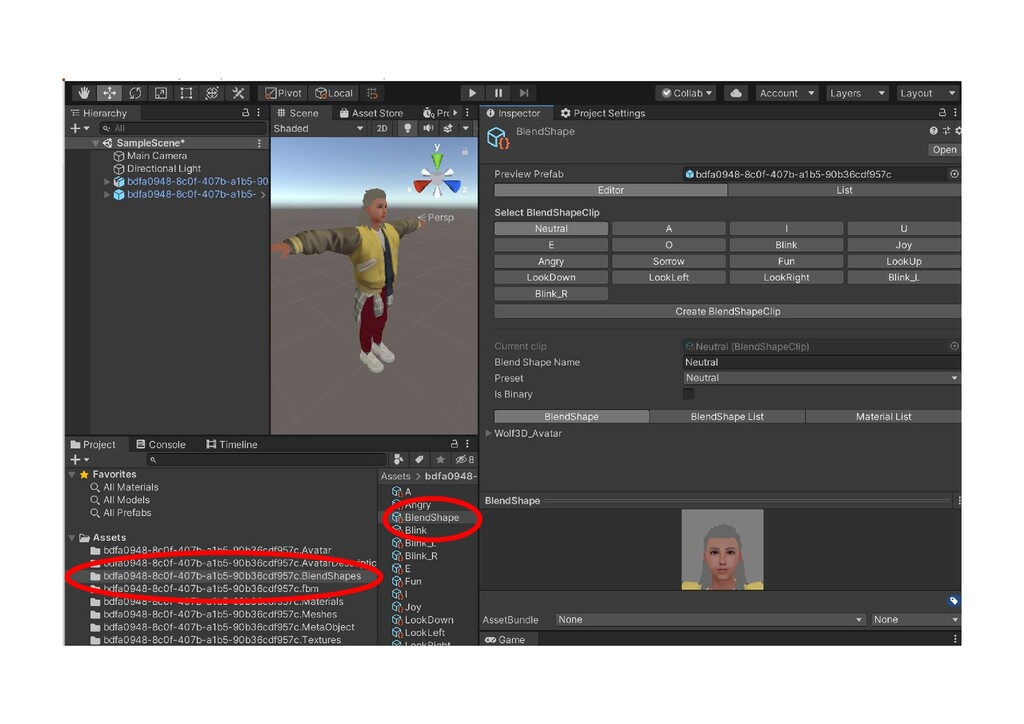Image resolution: width=1024 pixels, height=724 pixels.
Task: Search by type in Project
Action: click(x=398, y=460)
